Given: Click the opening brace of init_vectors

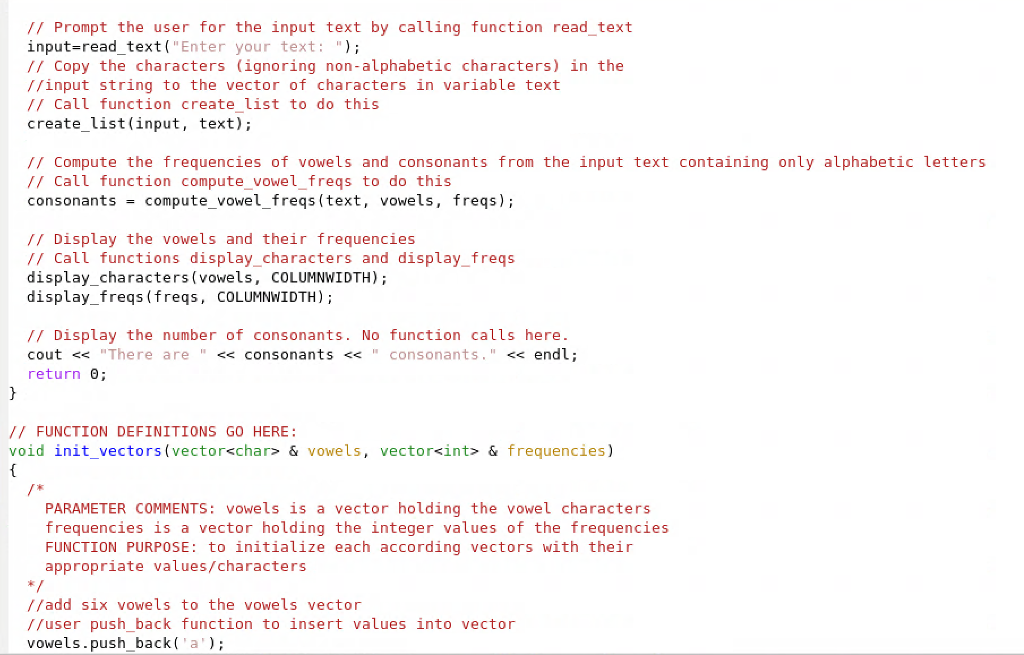Looking at the screenshot, I should coord(12,470).
